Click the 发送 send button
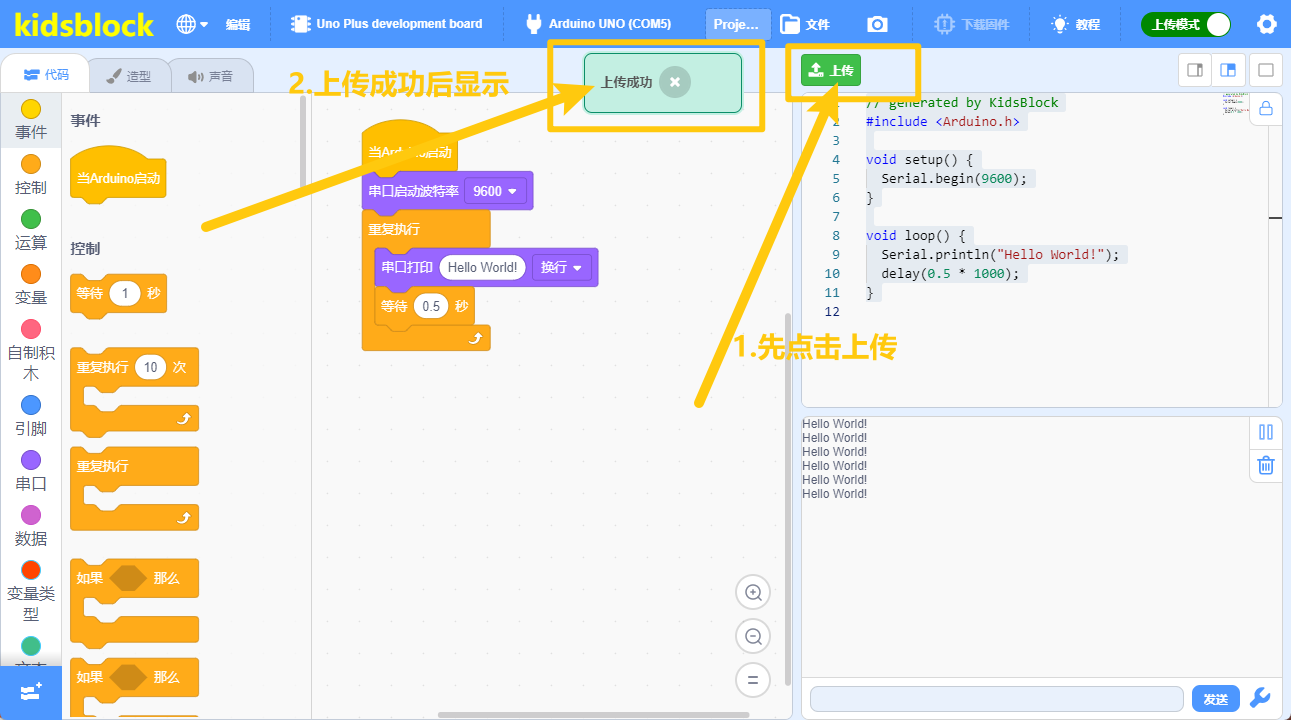The width and height of the screenshot is (1291, 720). tap(1216, 699)
